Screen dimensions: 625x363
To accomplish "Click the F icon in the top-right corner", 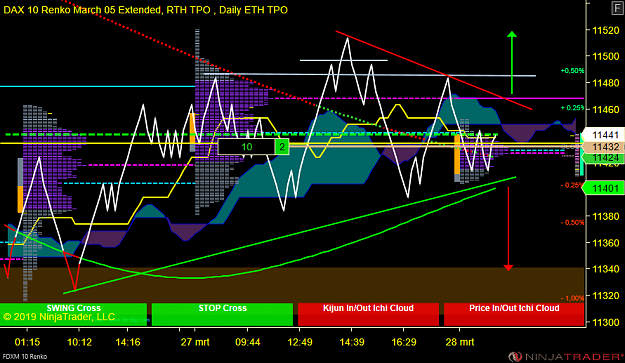I will [x=618, y=8].
